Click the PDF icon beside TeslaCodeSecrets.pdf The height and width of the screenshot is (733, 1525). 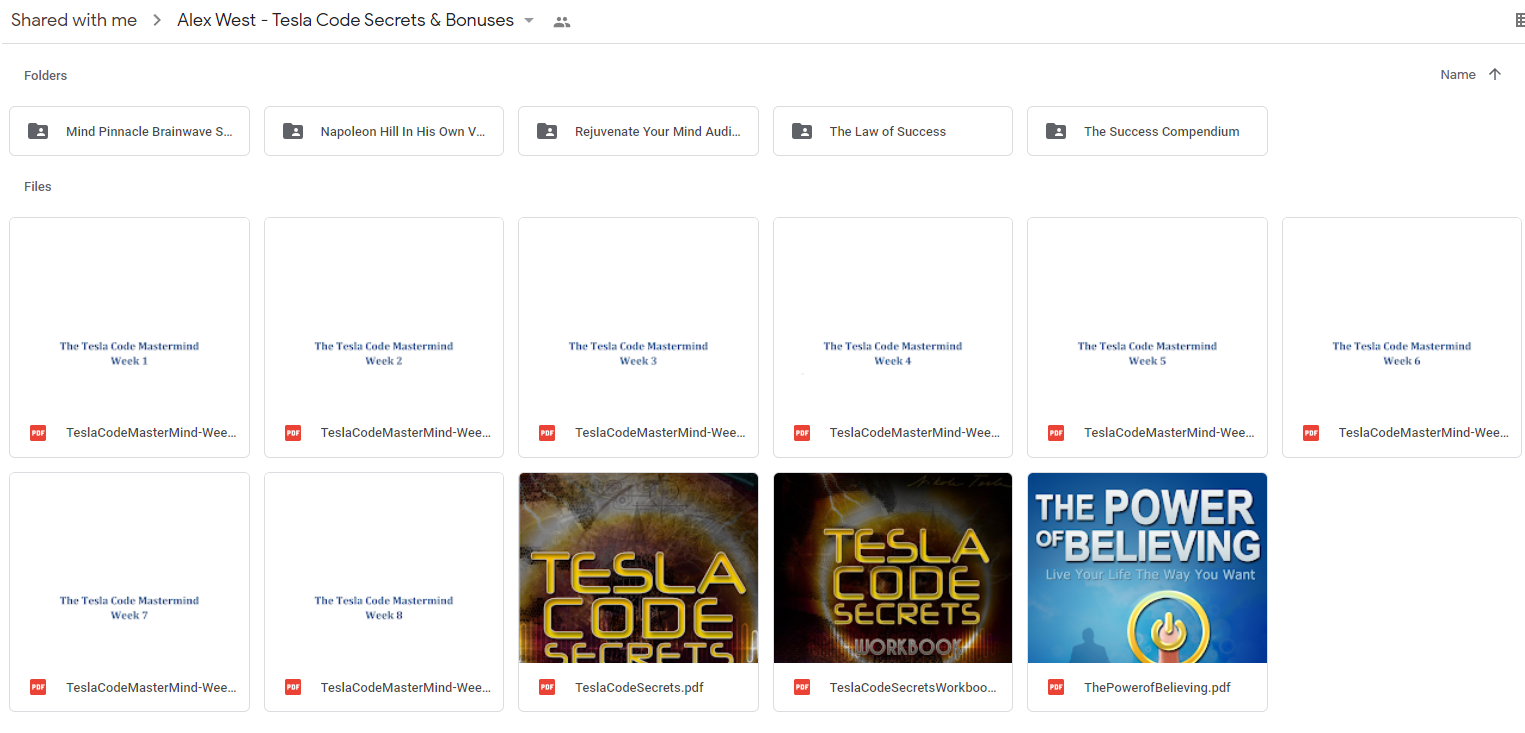point(547,687)
